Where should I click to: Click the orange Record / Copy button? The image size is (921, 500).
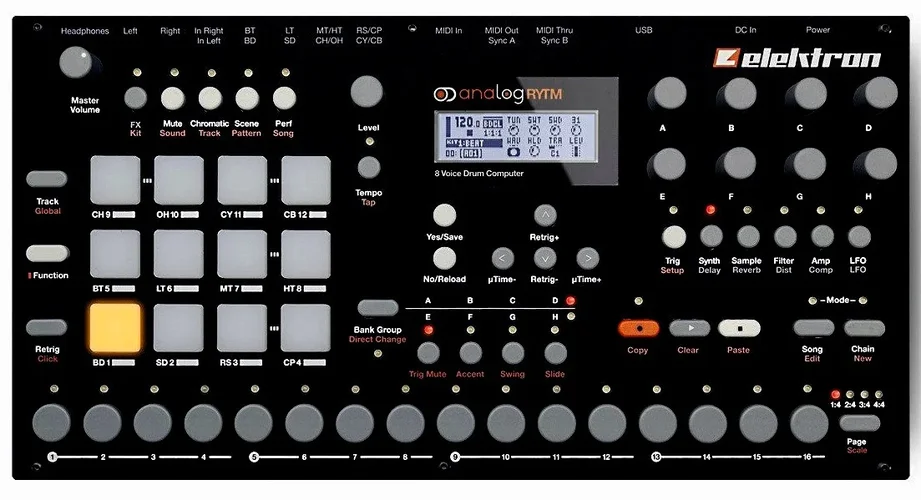[x=639, y=328]
